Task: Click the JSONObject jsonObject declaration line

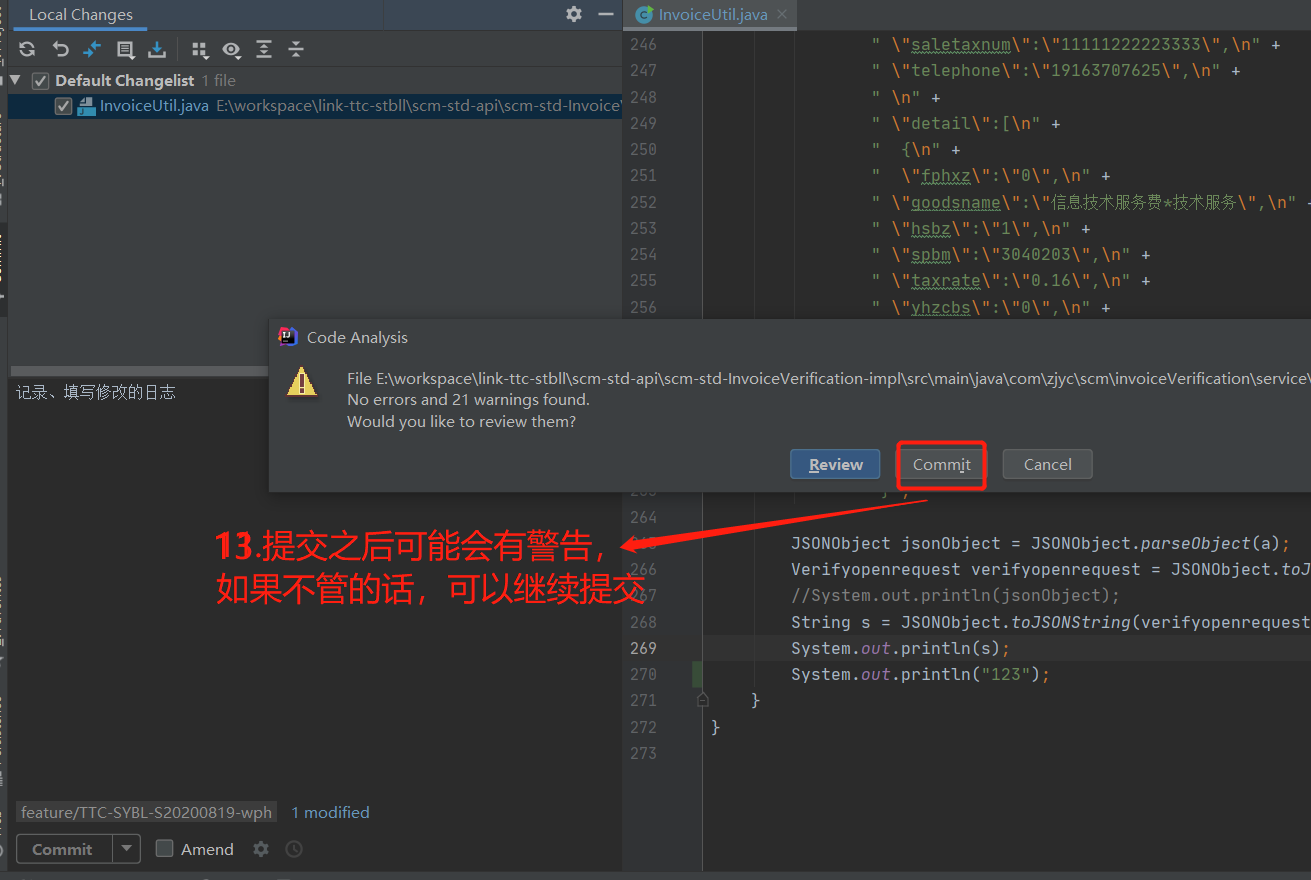Action: pos(1041,543)
